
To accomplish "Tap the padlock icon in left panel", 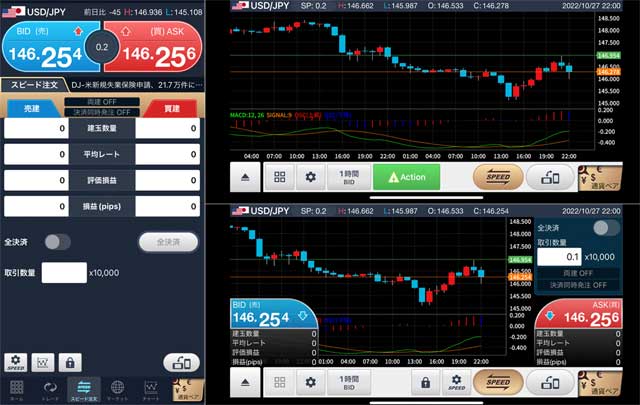I will point(71,361).
